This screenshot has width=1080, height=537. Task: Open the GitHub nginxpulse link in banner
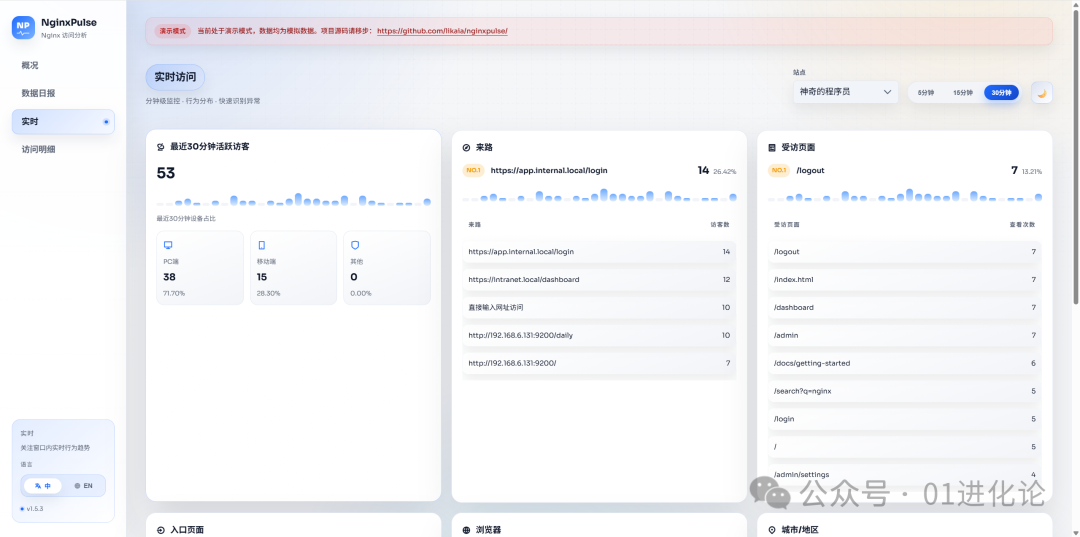pyautogui.click(x=442, y=31)
